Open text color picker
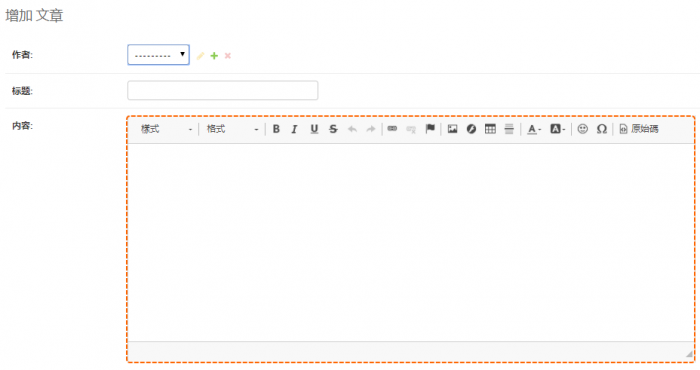 534,129
